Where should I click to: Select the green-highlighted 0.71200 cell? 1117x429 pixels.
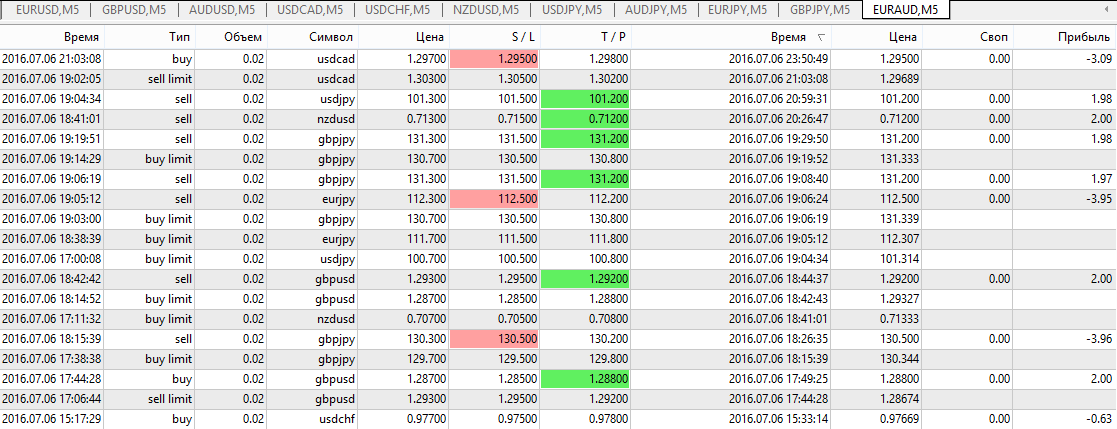586,118
